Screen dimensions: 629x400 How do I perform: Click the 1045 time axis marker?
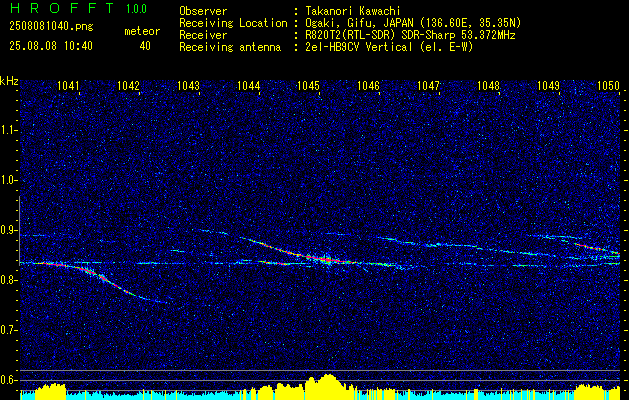308,85
